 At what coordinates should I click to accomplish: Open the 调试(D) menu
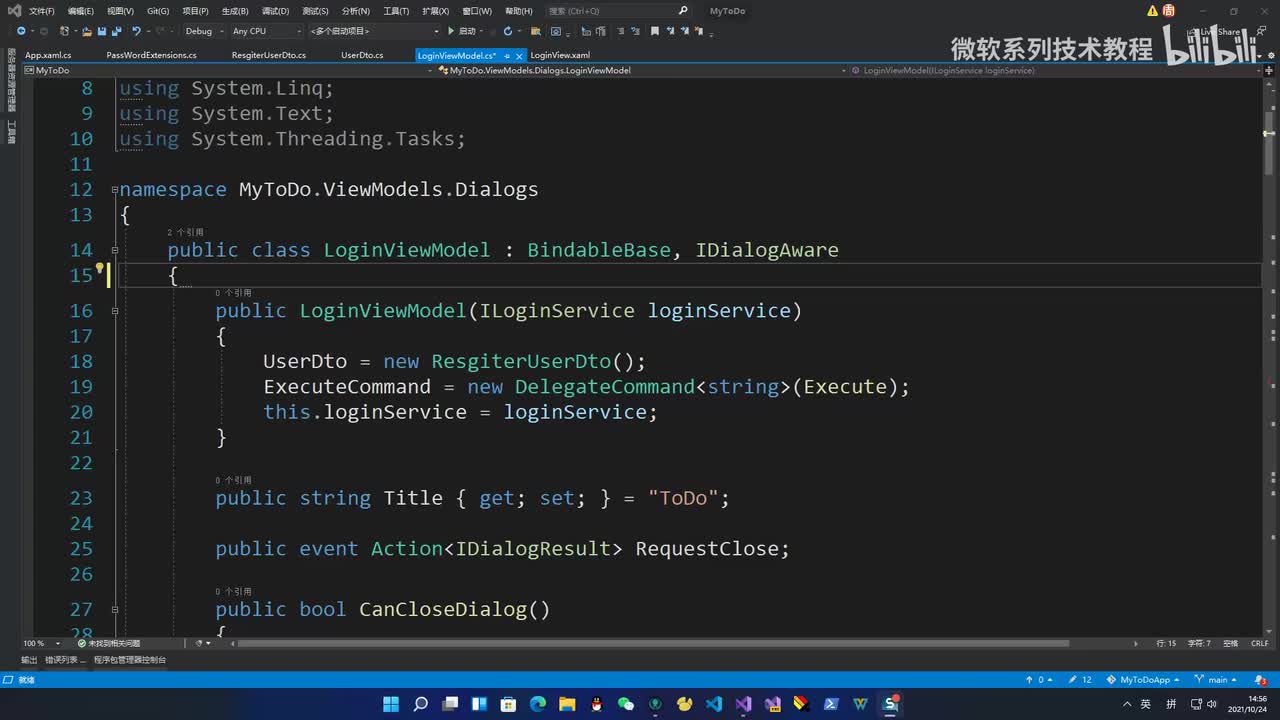point(275,11)
